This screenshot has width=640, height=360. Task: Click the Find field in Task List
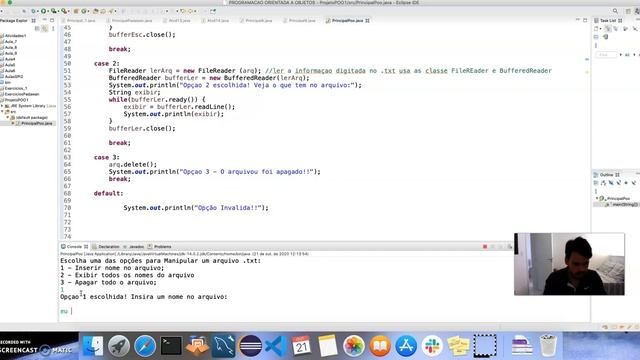[x=606, y=55]
